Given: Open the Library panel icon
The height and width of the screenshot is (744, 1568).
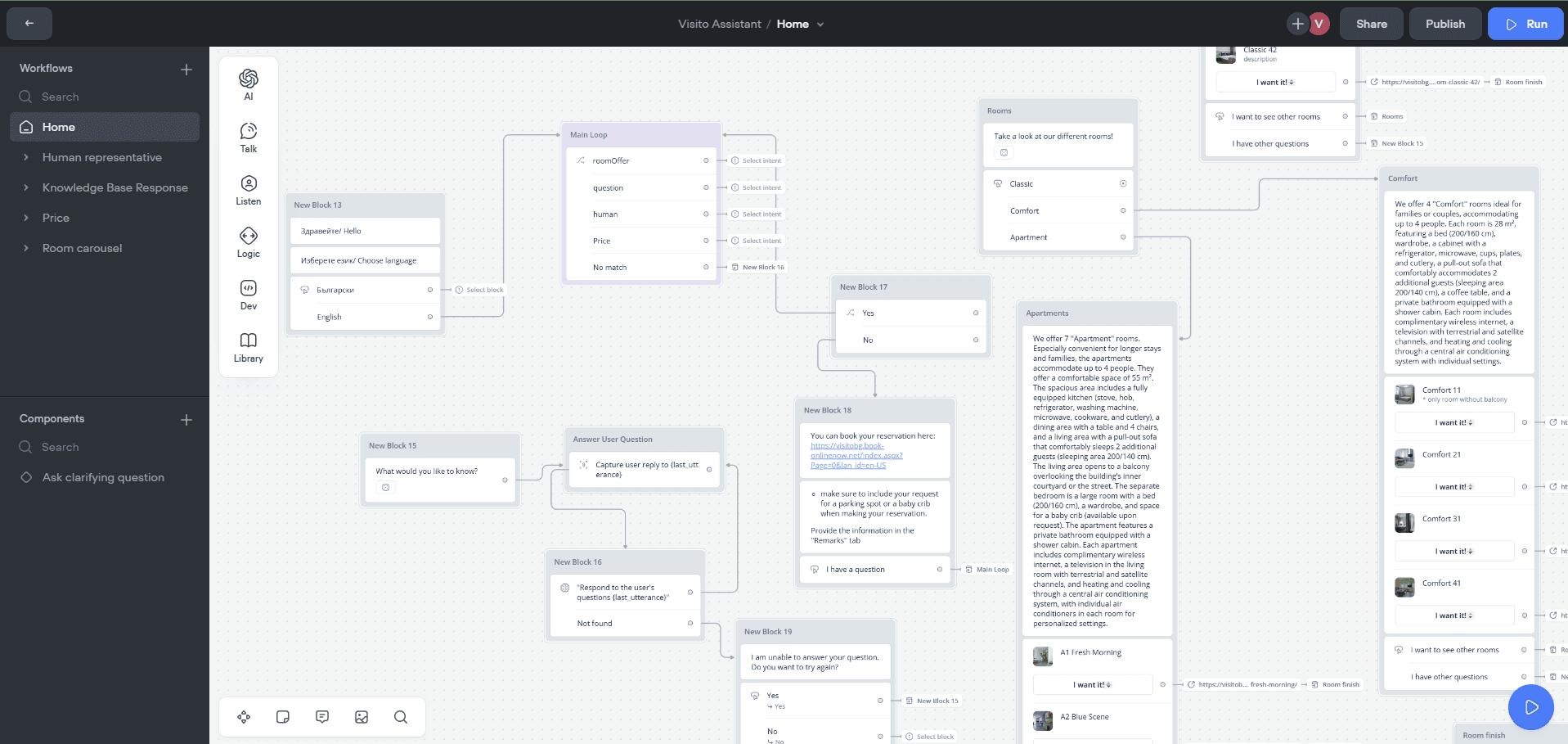Looking at the screenshot, I should (x=249, y=346).
